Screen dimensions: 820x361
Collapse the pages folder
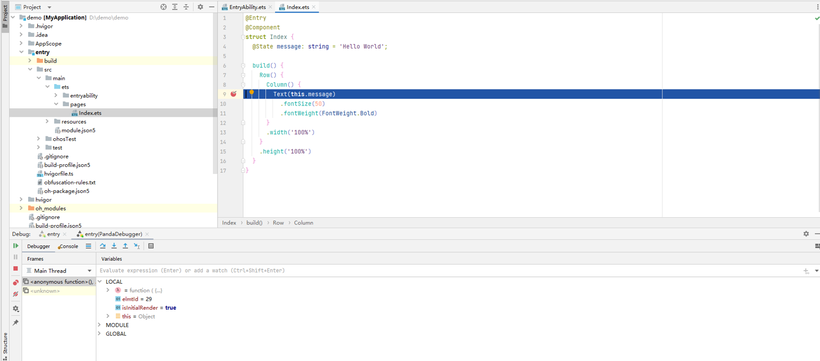coord(56,104)
